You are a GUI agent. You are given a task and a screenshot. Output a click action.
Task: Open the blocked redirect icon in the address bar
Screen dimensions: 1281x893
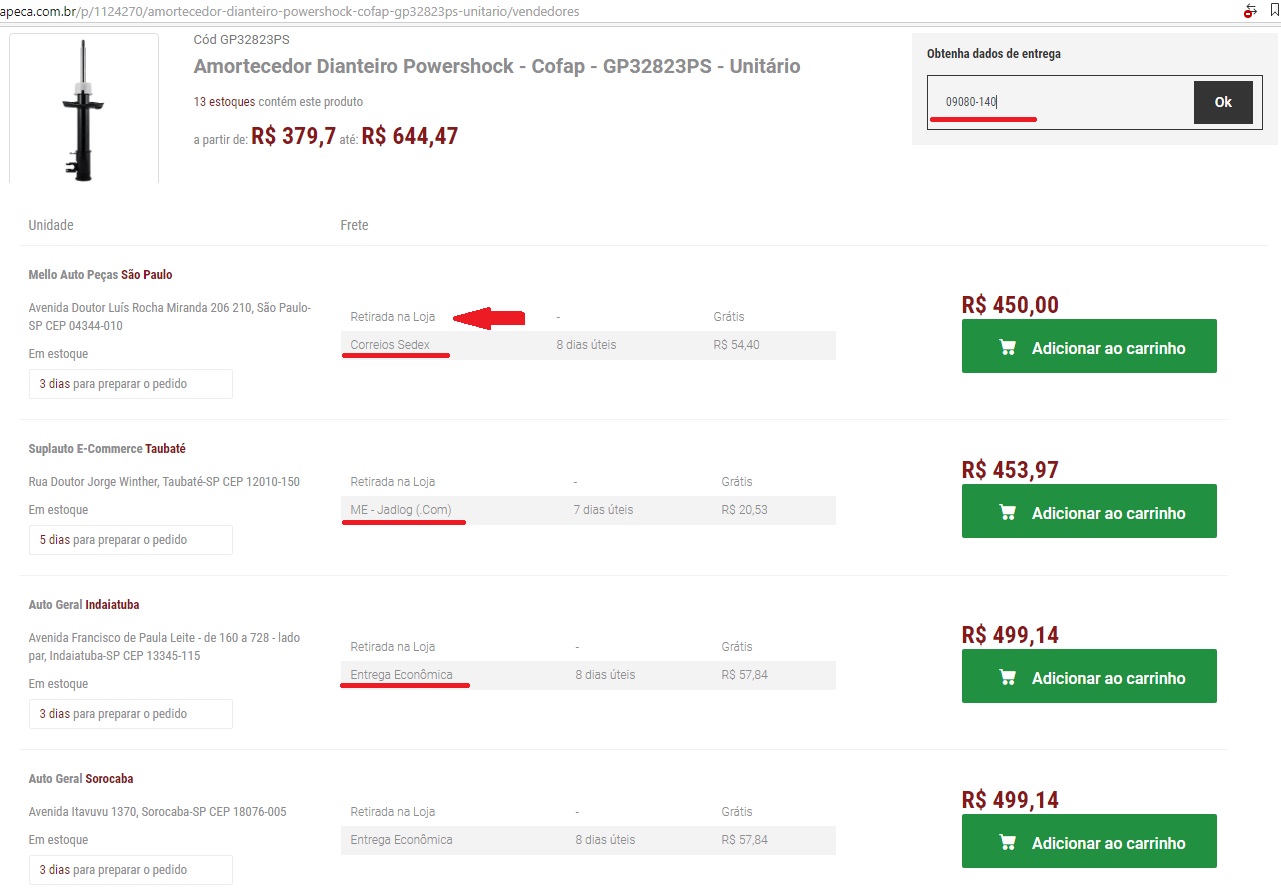pyautogui.click(x=1250, y=11)
